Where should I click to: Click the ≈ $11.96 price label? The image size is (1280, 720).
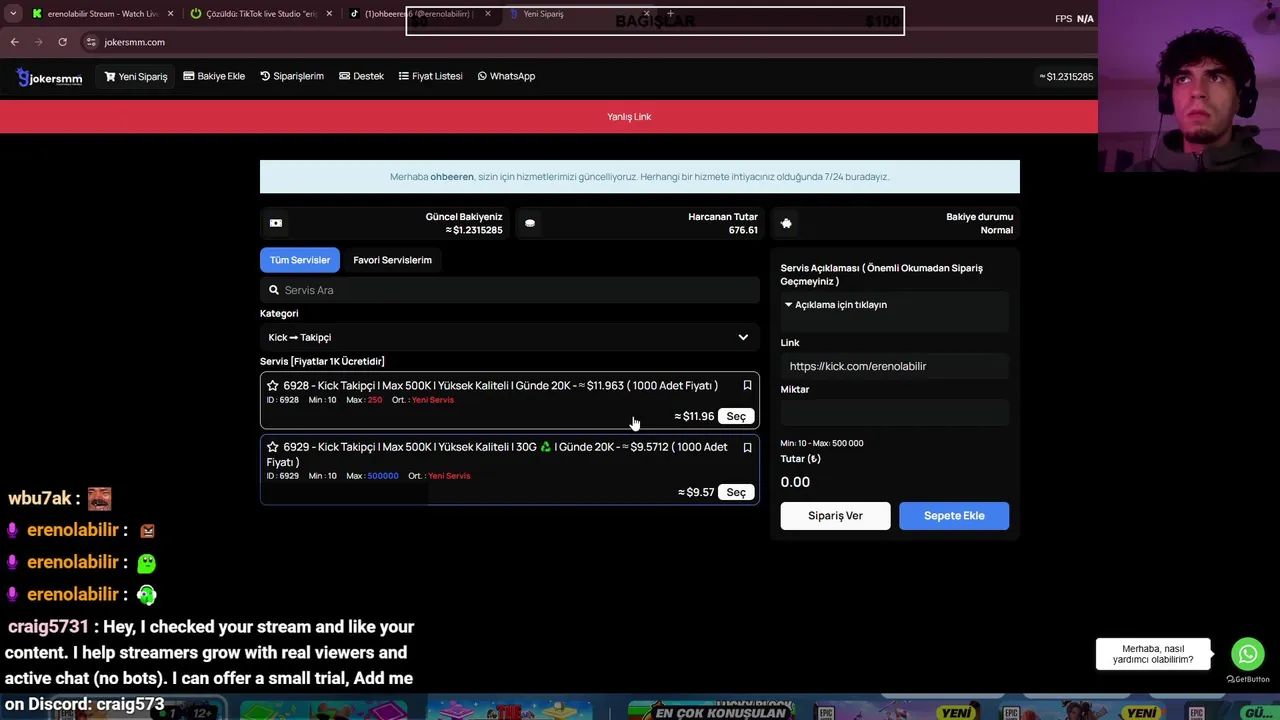[694, 416]
